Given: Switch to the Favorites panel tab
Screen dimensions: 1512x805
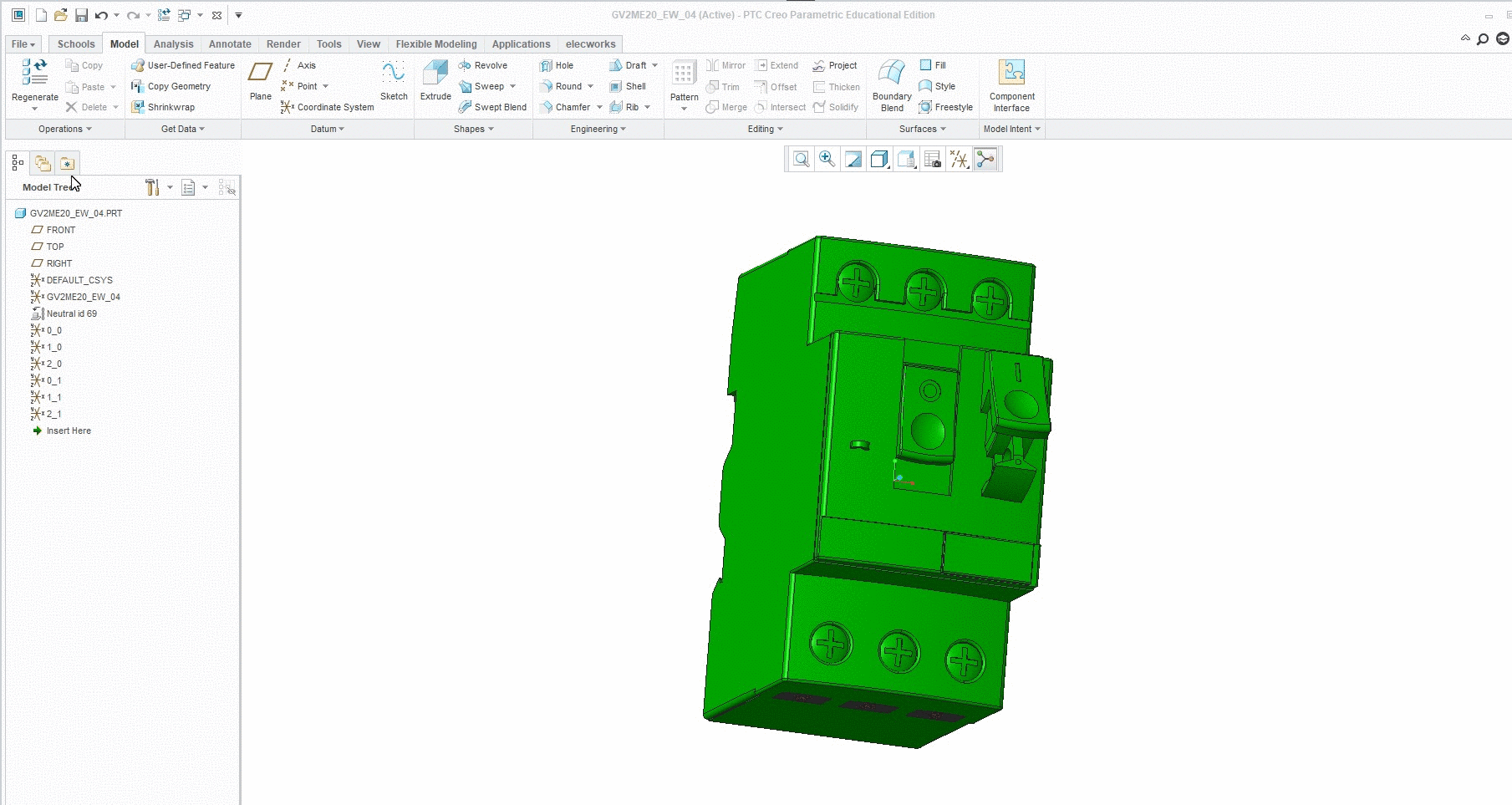Looking at the screenshot, I should [x=67, y=163].
